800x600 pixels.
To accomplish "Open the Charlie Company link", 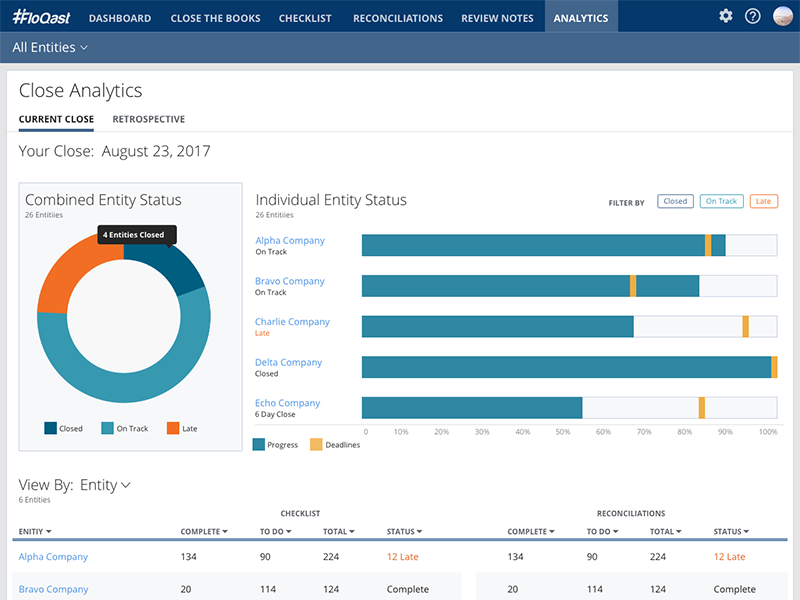I will pyautogui.click(x=292, y=322).
